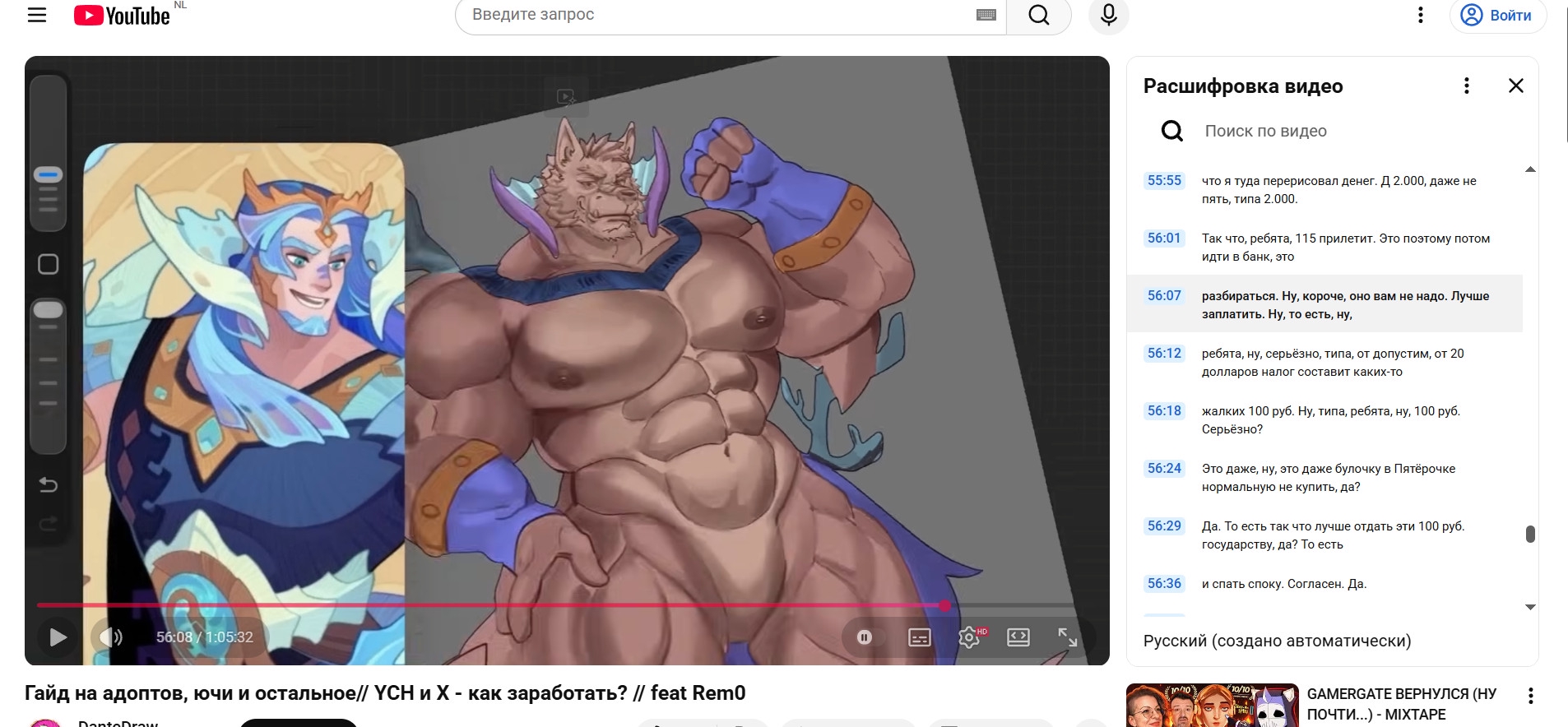Viewport: 1568px width, 727px height.
Task: Jump to transcript timestamp 56:01
Action: click(x=1164, y=238)
